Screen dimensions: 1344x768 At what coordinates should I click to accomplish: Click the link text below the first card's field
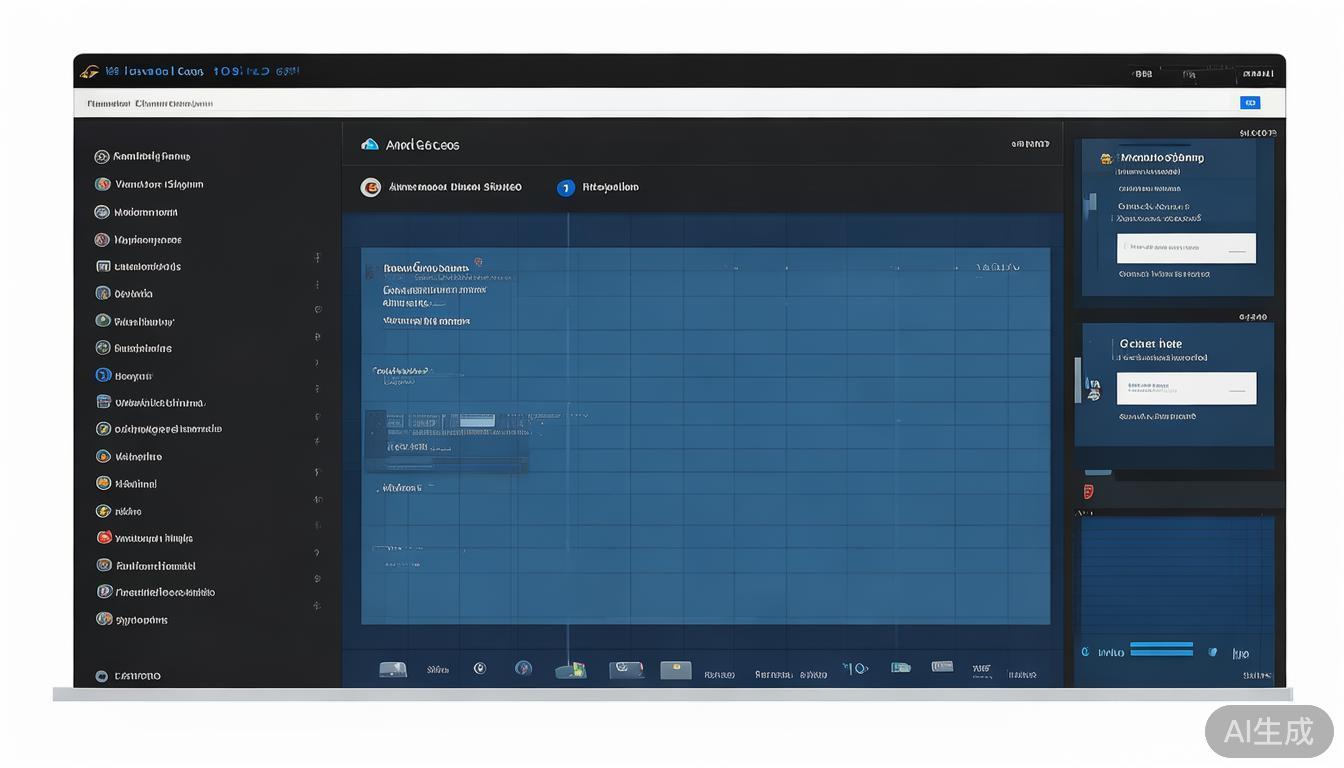click(1163, 274)
